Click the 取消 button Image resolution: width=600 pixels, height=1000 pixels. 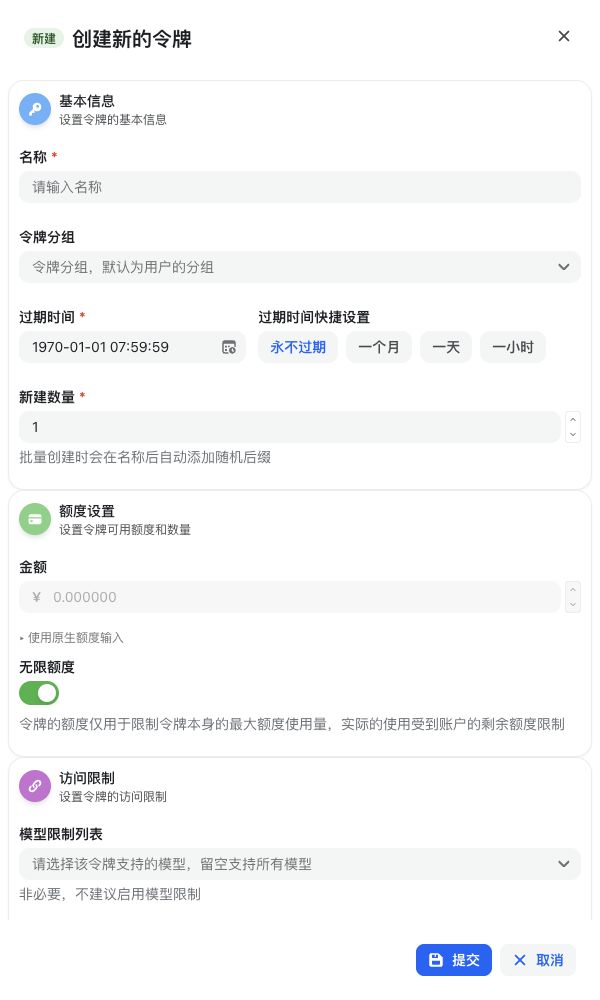point(538,960)
